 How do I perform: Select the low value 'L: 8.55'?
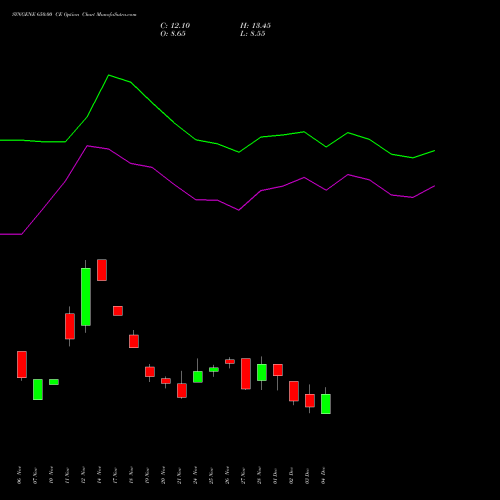click(253, 34)
